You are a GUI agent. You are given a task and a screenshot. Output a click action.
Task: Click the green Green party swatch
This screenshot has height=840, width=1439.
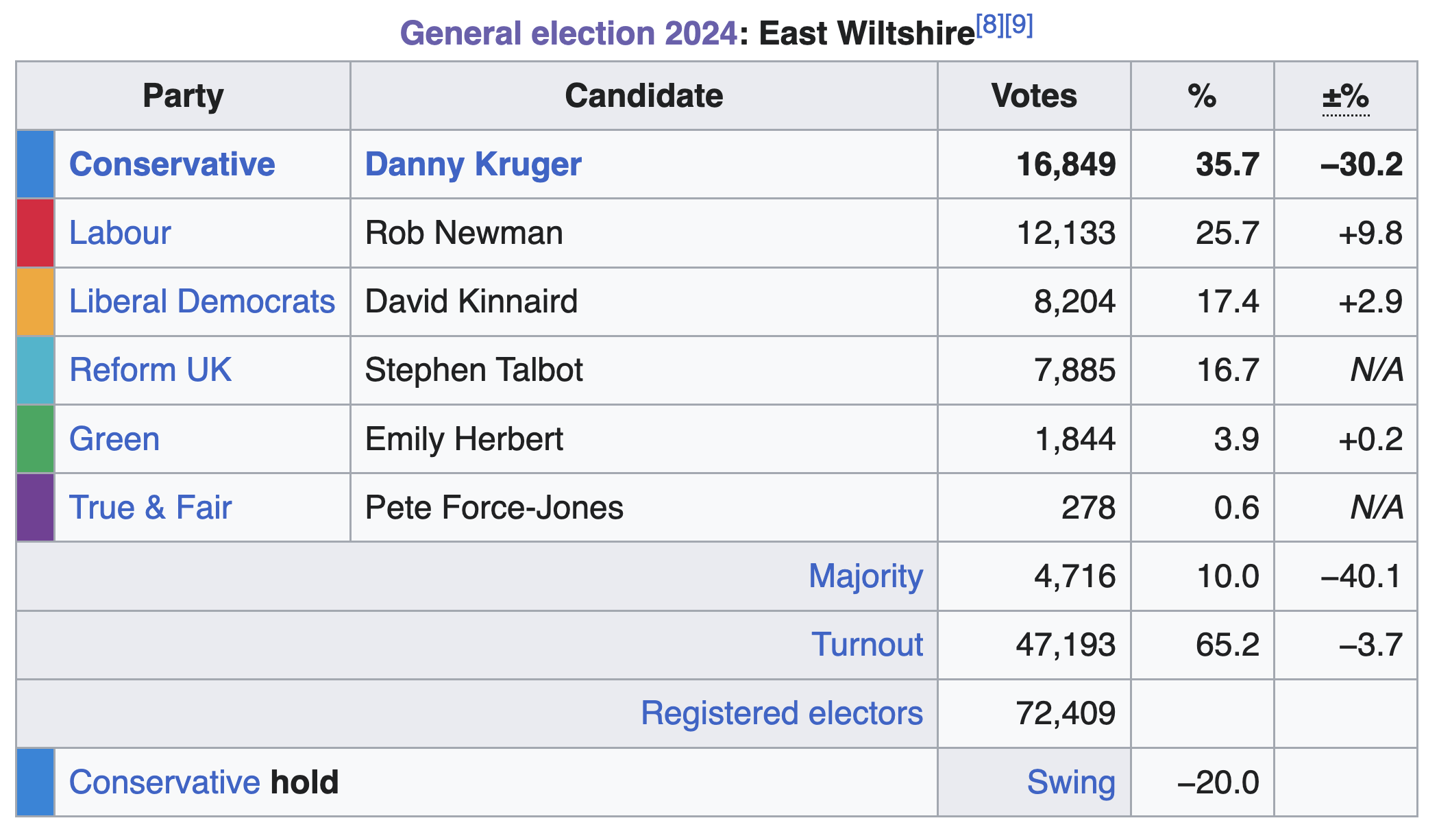click(36, 439)
